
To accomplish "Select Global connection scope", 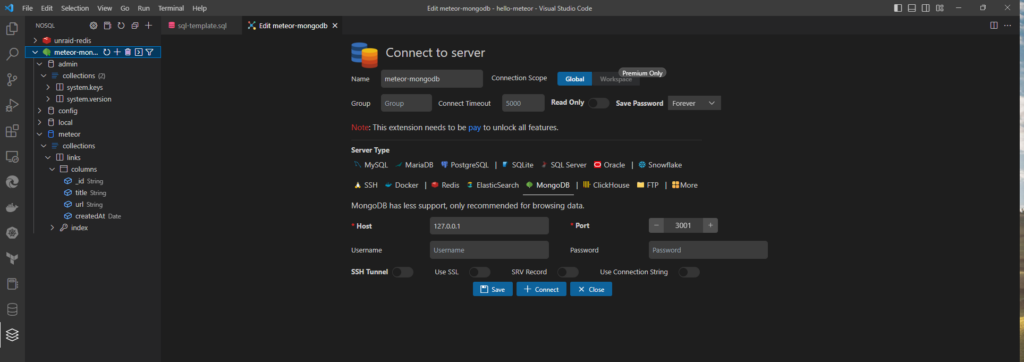I will click(575, 78).
